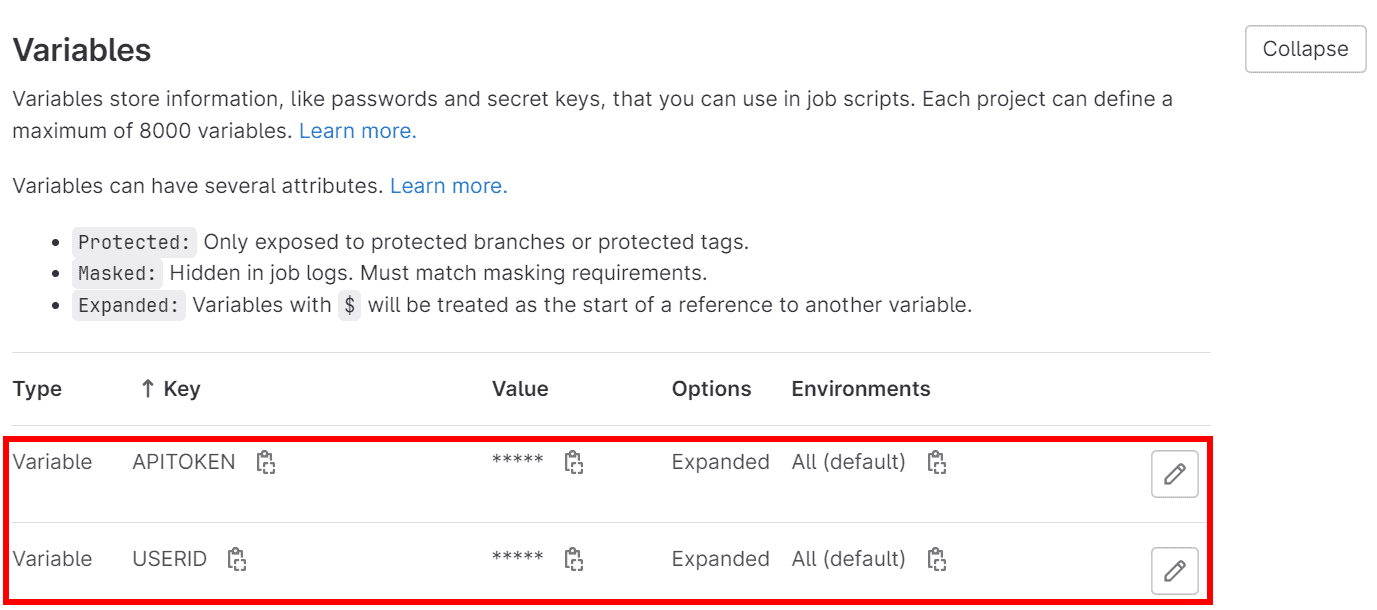Click the Type column header
The width and height of the screenshot is (1377, 610).
point(37,389)
